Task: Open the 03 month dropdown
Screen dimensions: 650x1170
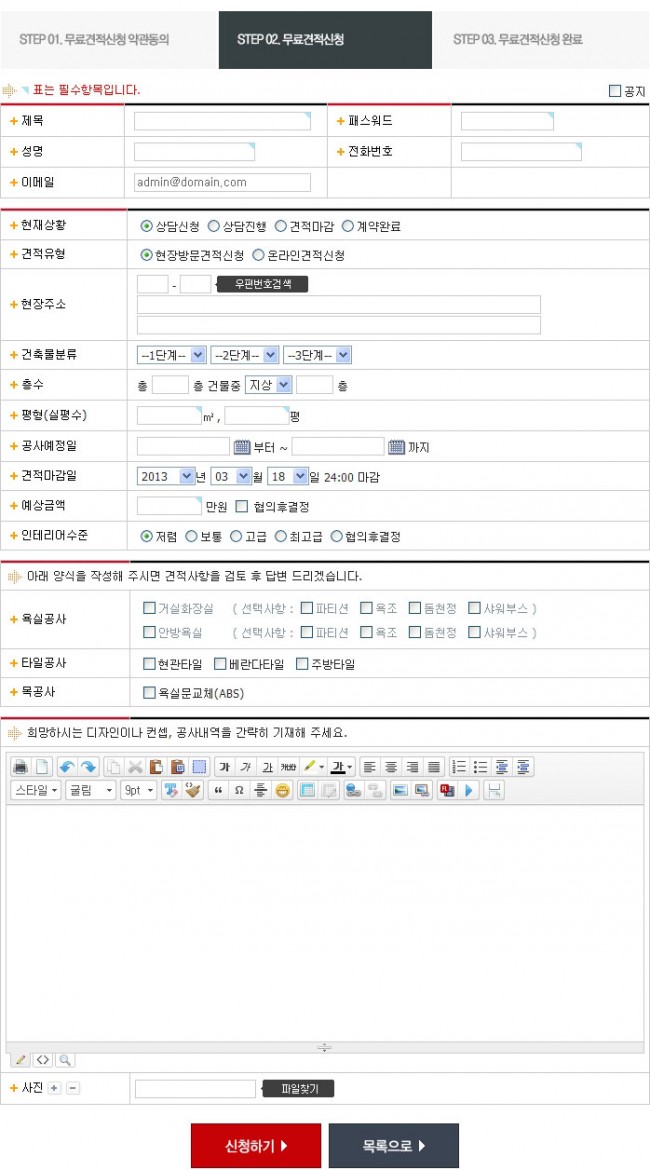Action: tap(231, 476)
